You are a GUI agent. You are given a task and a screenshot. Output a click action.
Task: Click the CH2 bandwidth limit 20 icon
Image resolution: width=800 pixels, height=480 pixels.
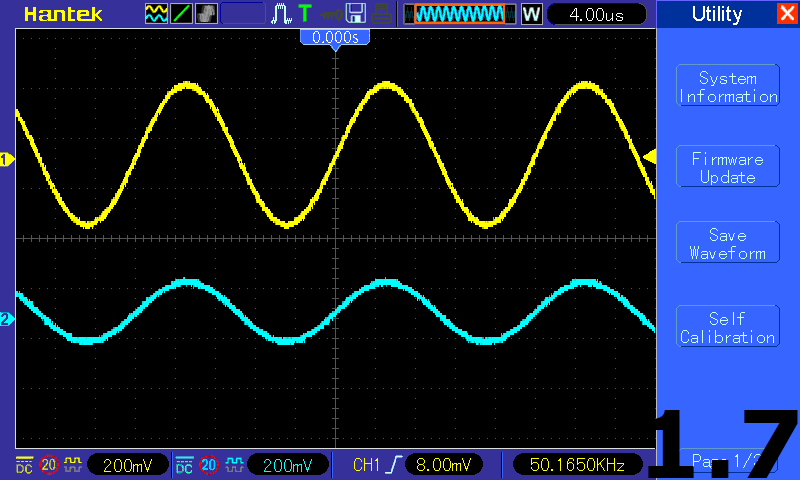209,465
